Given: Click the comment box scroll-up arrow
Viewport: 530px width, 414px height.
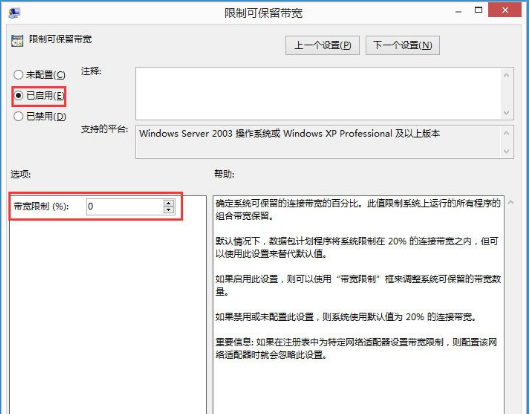Looking at the screenshot, I should pos(506,75).
